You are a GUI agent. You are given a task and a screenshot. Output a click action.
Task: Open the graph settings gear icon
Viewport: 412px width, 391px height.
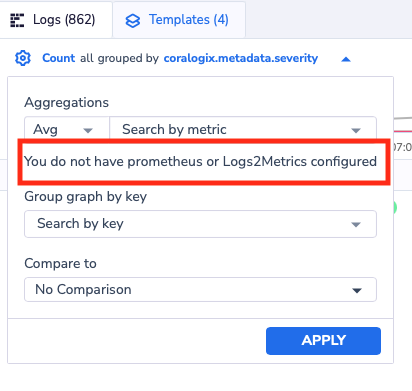[x=23, y=58]
